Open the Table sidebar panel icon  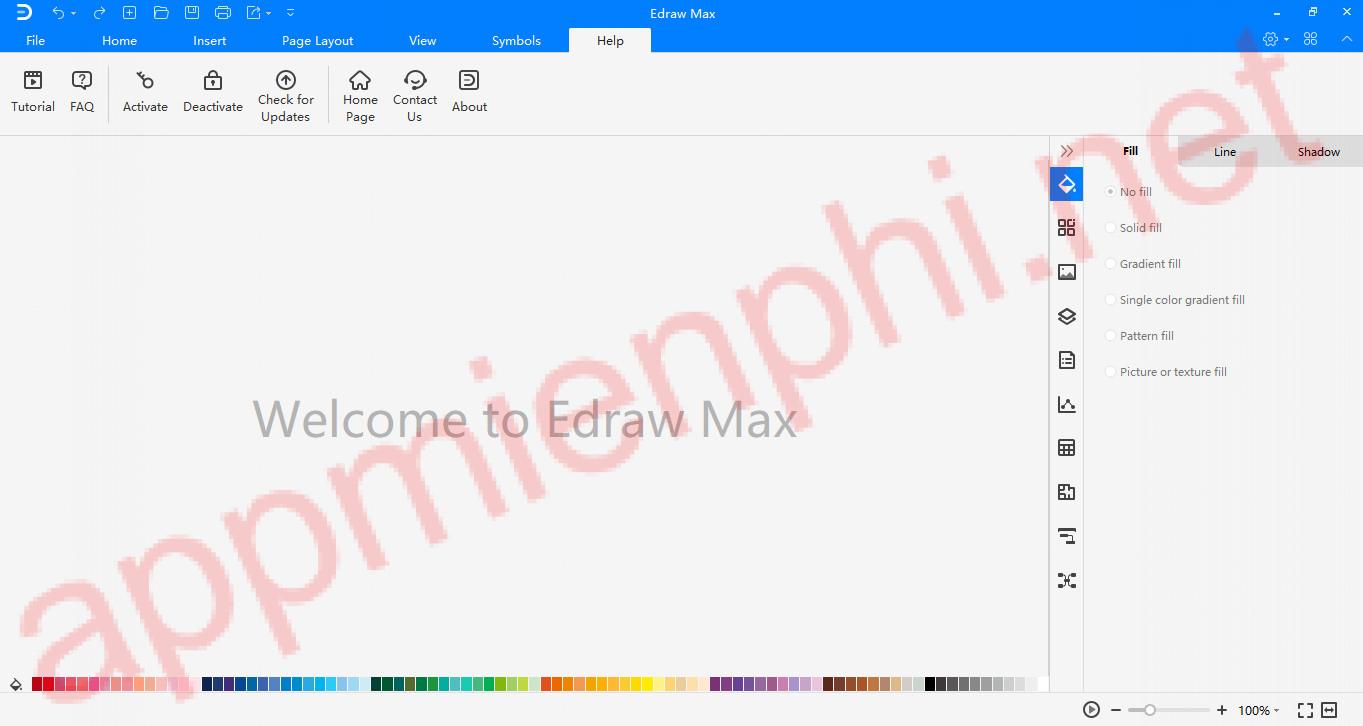point(1066,448)
